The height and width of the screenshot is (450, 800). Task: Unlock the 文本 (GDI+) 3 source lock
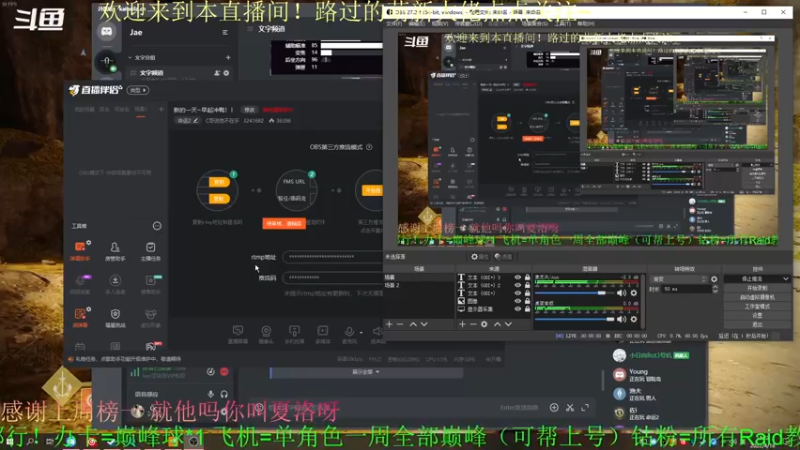(x=528, y=278)
